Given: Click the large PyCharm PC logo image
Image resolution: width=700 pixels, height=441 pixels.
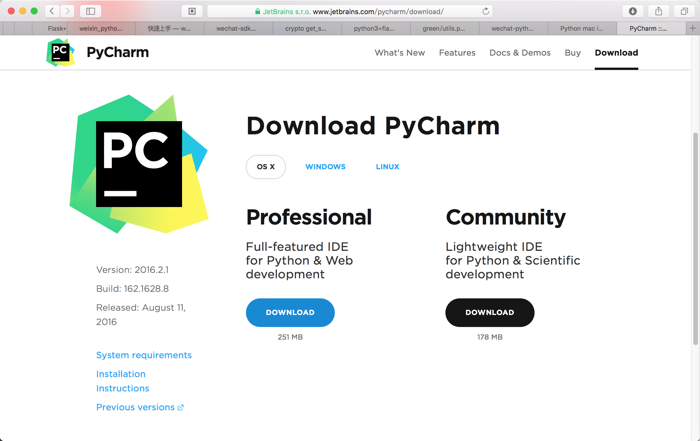Looking at the screenshot, I should tap(139, 164).
